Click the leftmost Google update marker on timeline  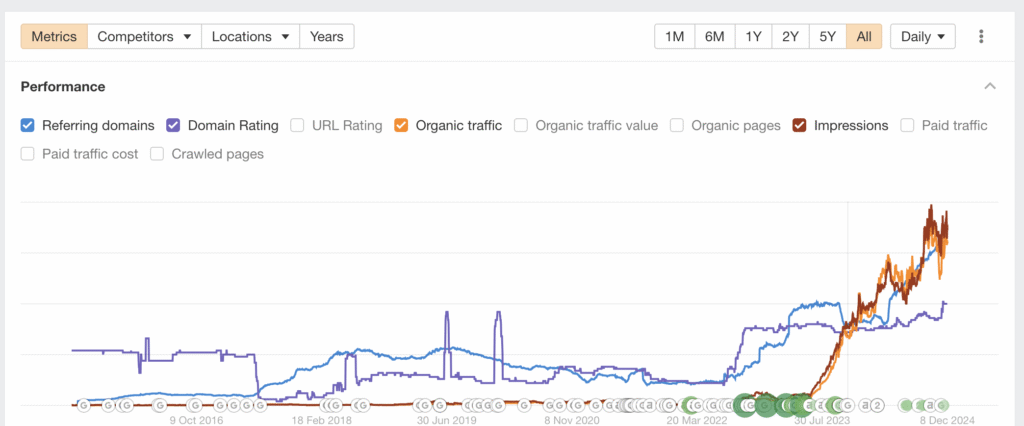83,405
